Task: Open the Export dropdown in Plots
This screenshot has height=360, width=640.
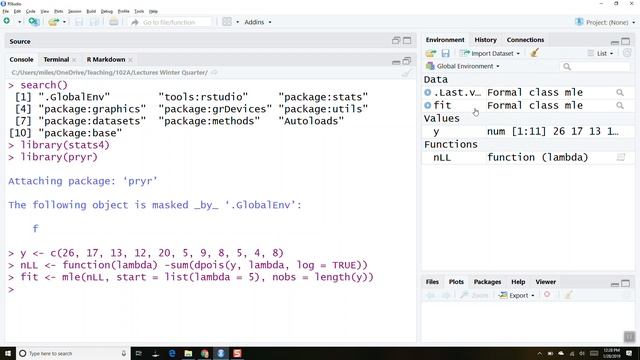Action: [517, 295]
